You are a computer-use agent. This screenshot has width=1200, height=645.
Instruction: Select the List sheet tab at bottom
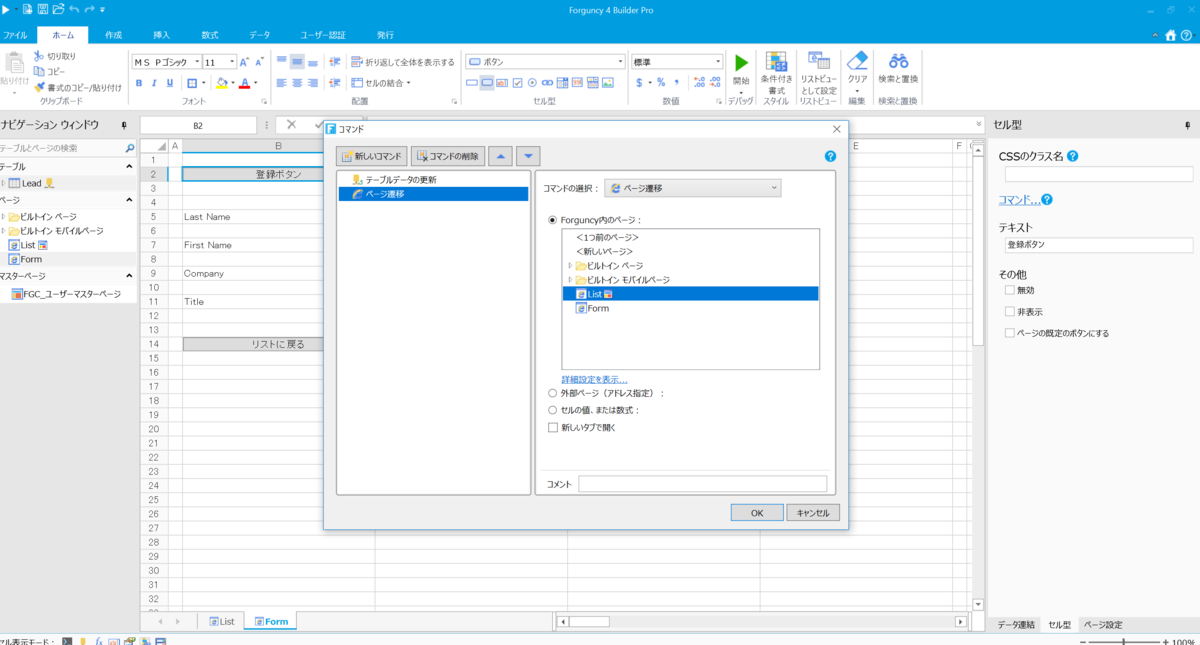pos(221,620)
